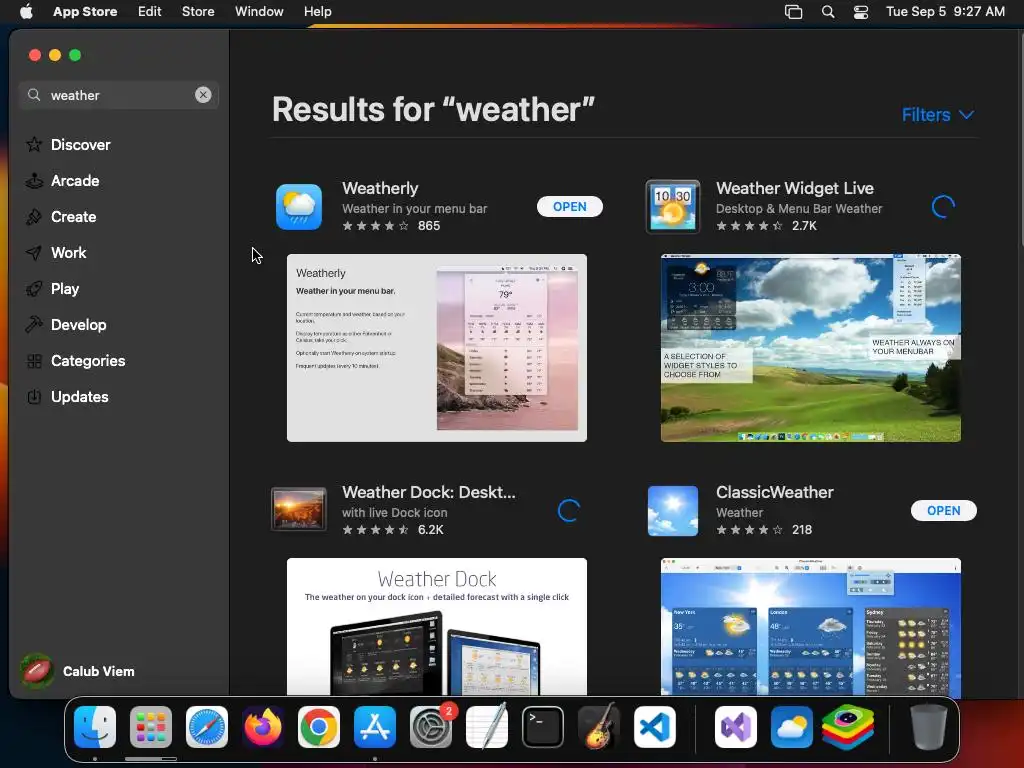This screenshot has width=1024, height=768.
Task: Click the Weather Dock app icon
Action: 299,509
